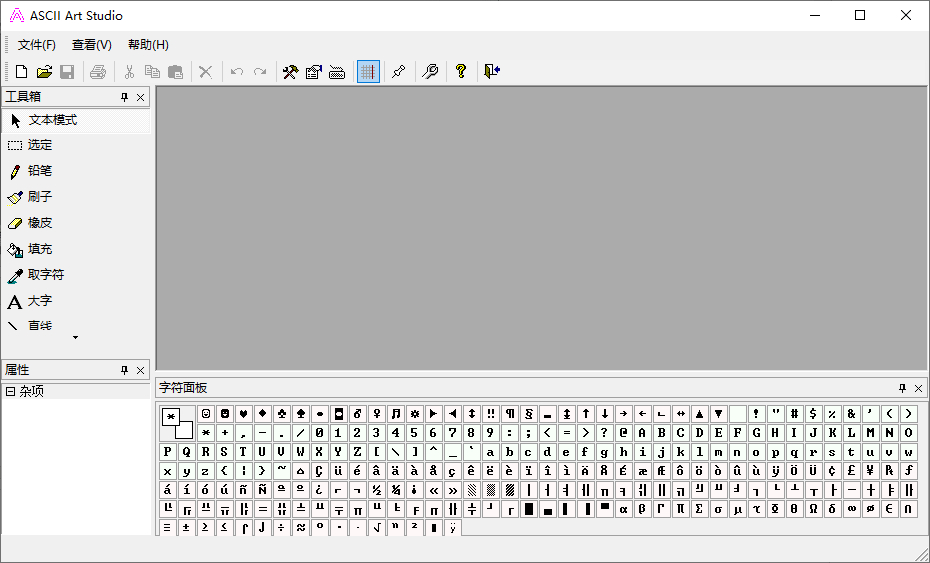Pick the # hash character
Image resolution: width=930 pixels, height=563 pixels.
coord(794,413)
